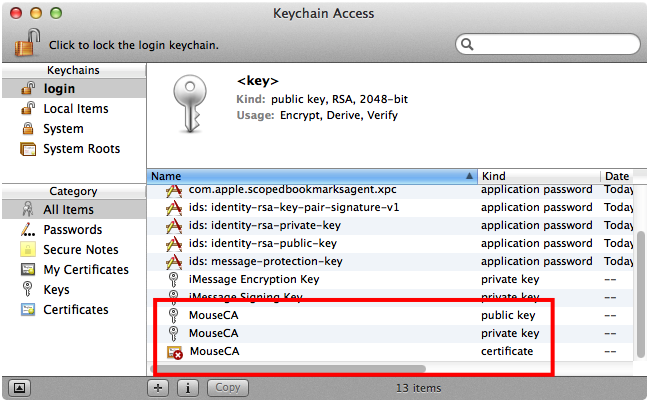The width and height of the screenshot is (649, 402).
Task: Click the vertical scrollbar of the item list
Action: [641, 294]
